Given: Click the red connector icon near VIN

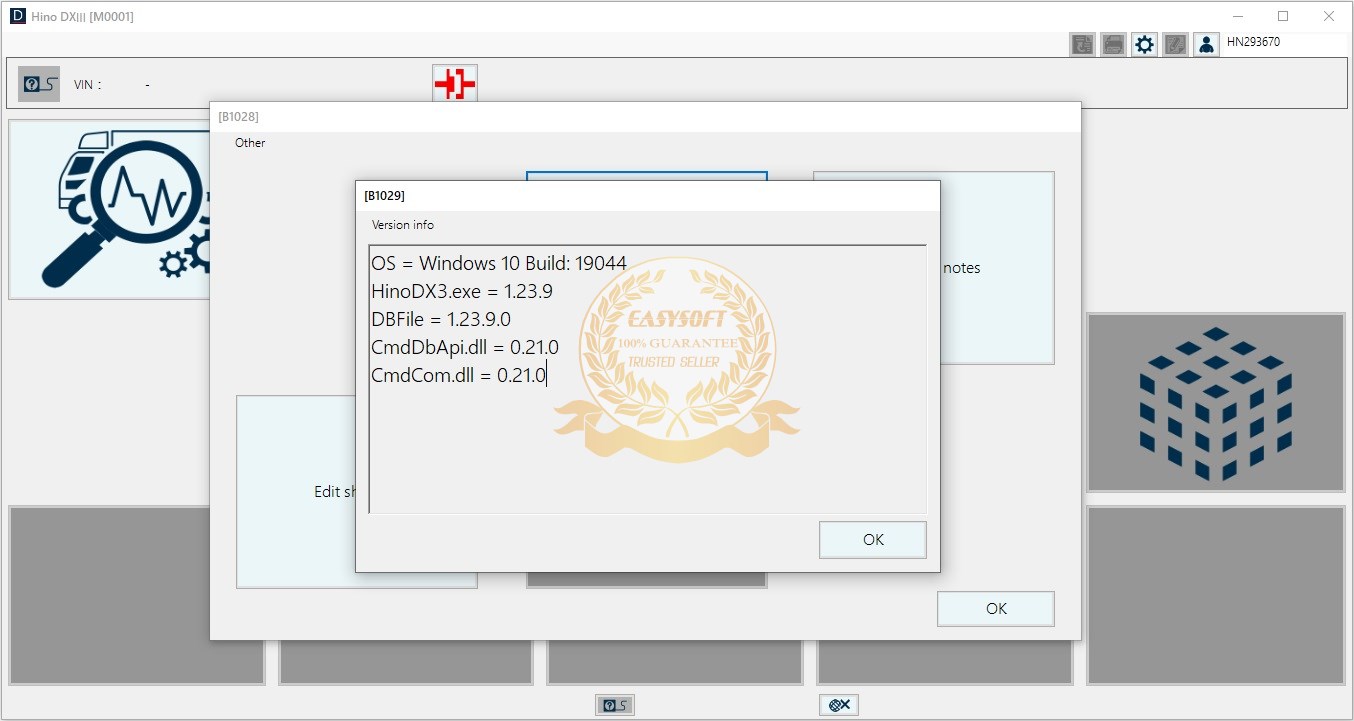Looking at the screenshot, I should (455, 85).
